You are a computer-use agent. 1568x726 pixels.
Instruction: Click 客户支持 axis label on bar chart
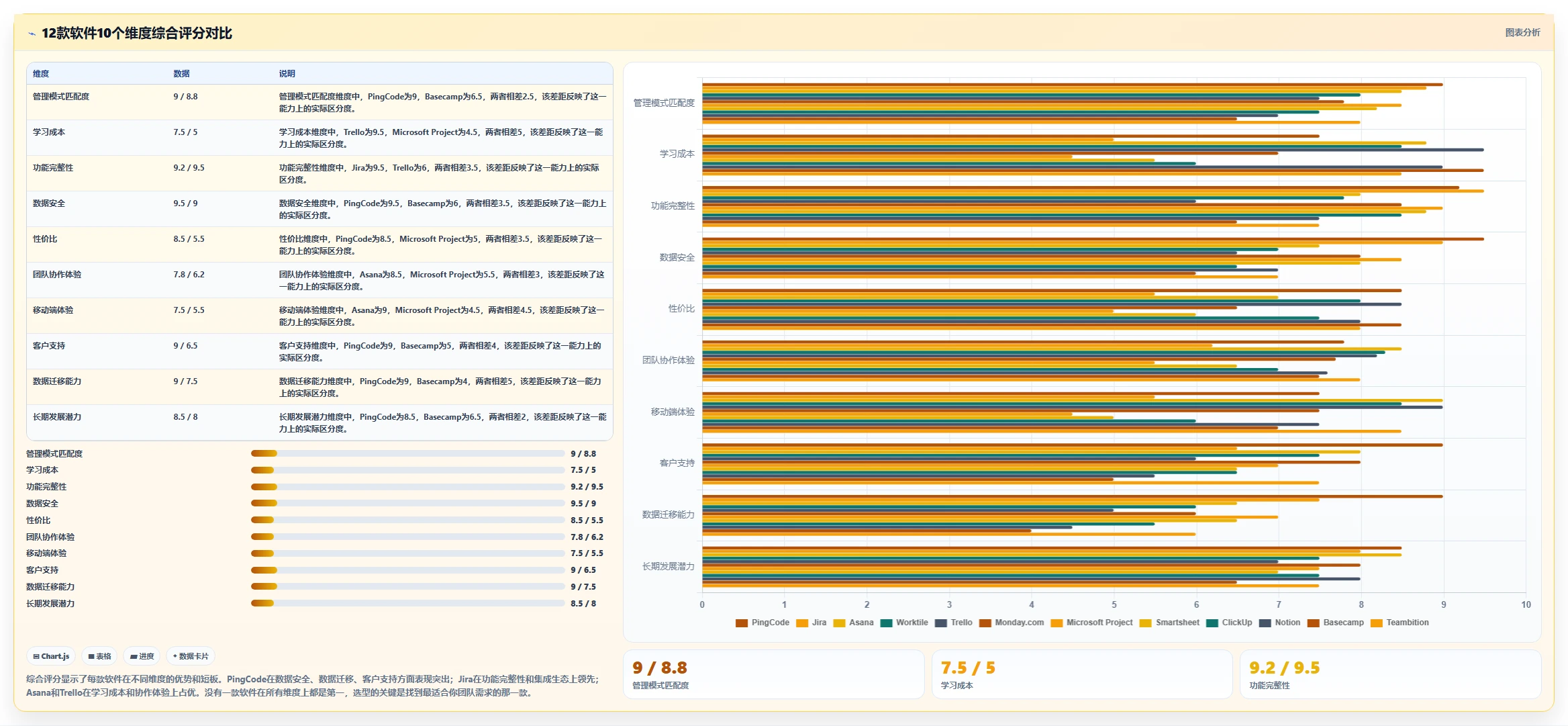coord(677,463)
